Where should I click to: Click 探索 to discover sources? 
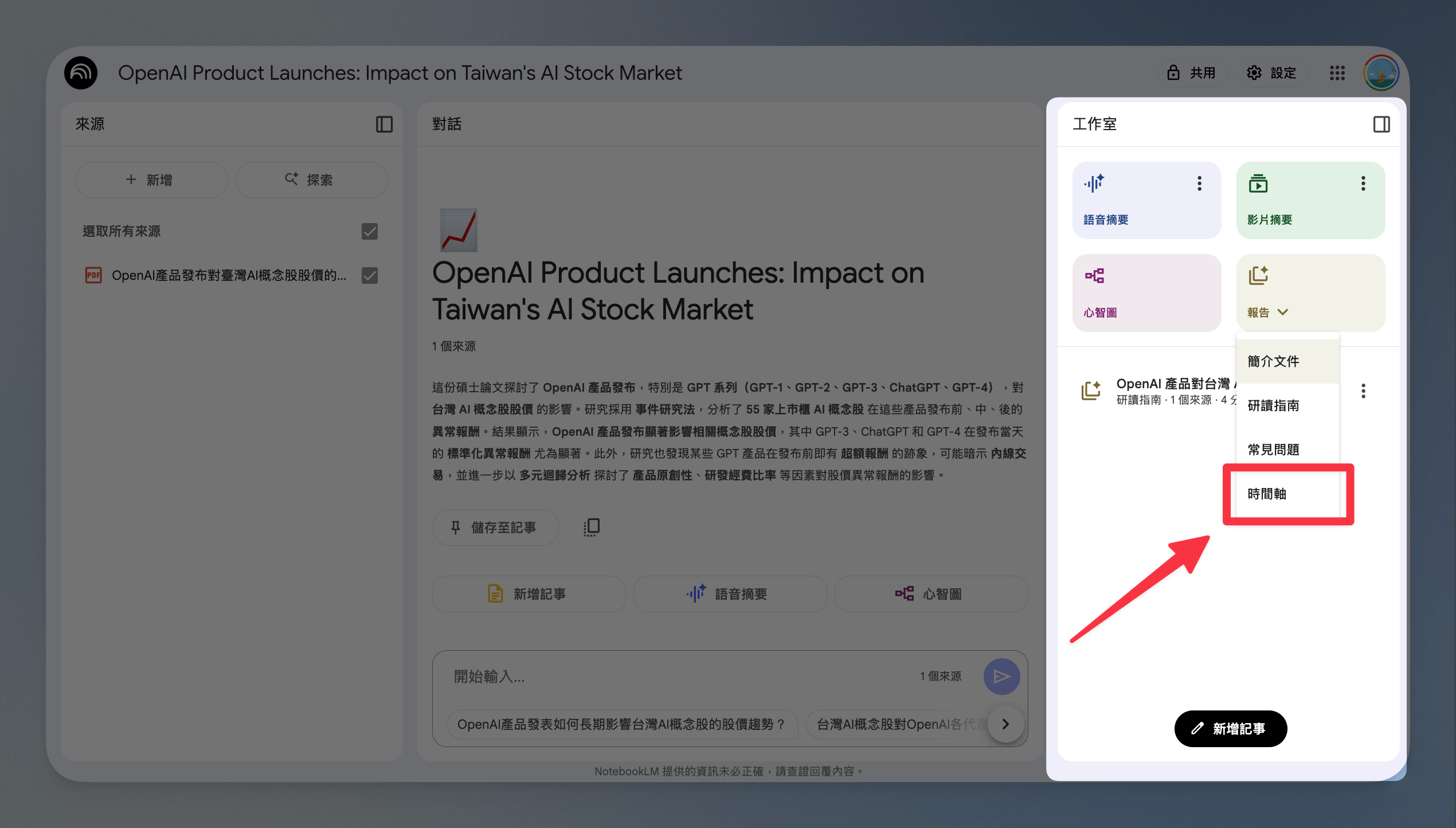(311, 180)
